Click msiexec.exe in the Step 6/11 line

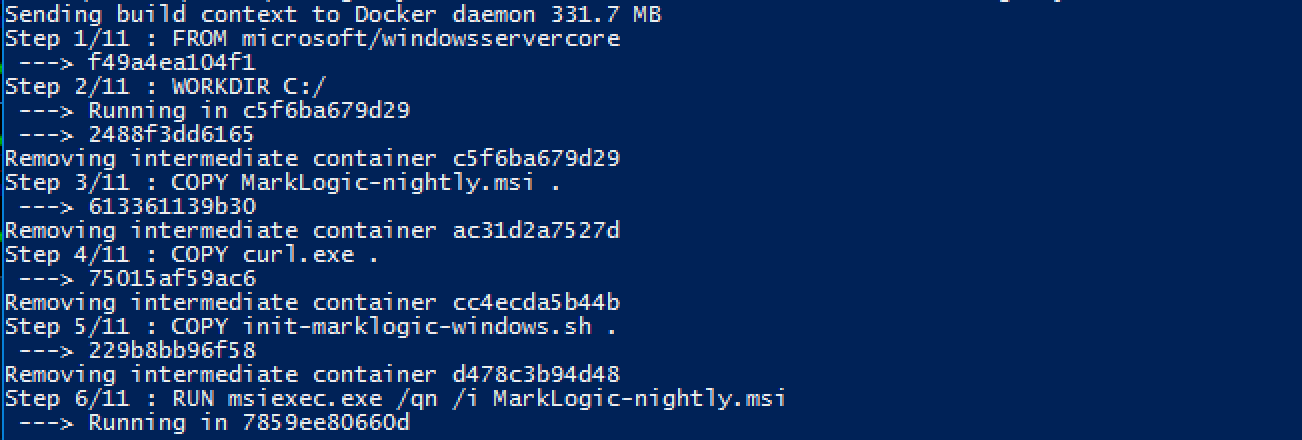307,399
